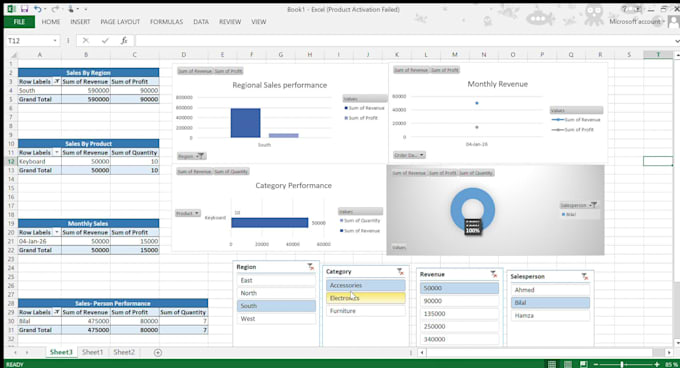Toggle Furniture in the Category slicer
The height and width of the screenshot is (368, 680).
(x=366, y=311)
